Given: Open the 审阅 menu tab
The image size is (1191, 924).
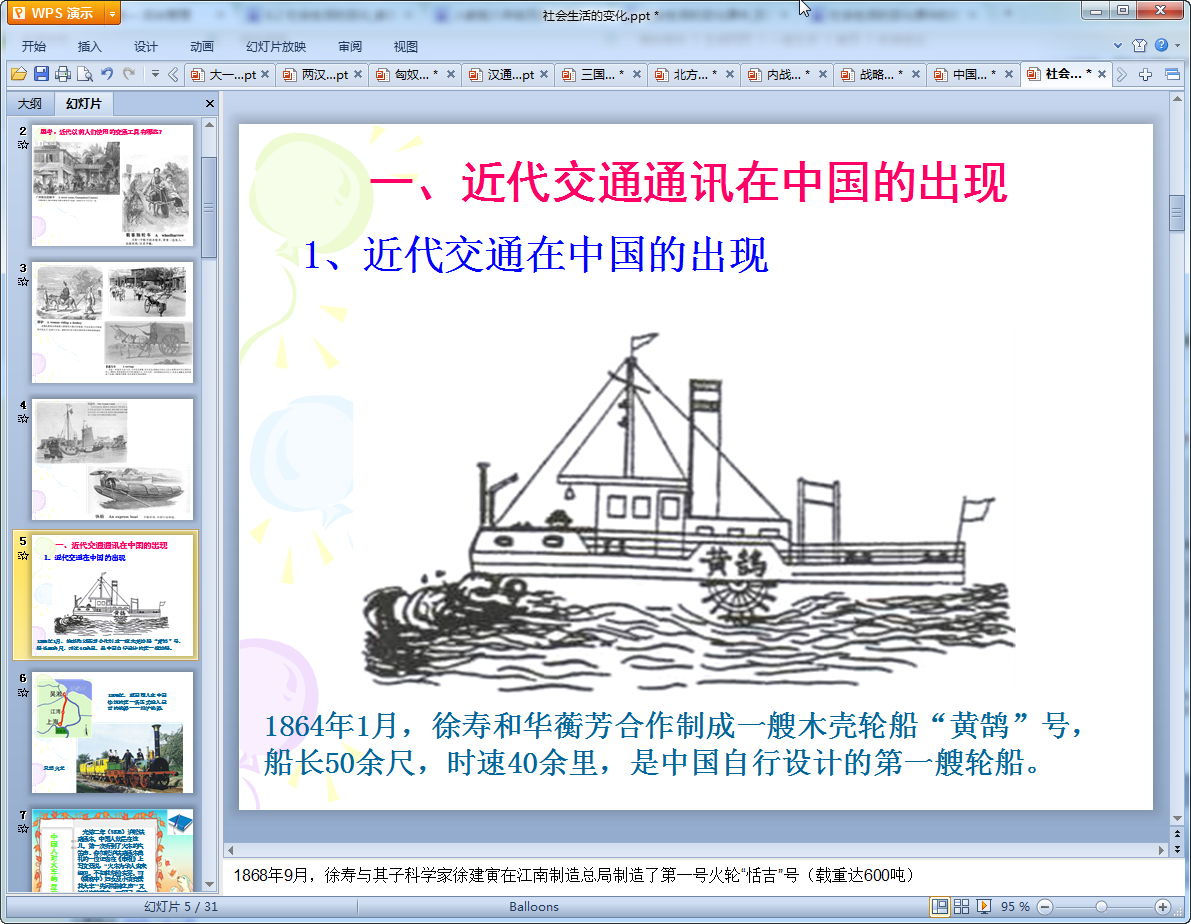Looking at the screenshot, I should tap(350, 46).
